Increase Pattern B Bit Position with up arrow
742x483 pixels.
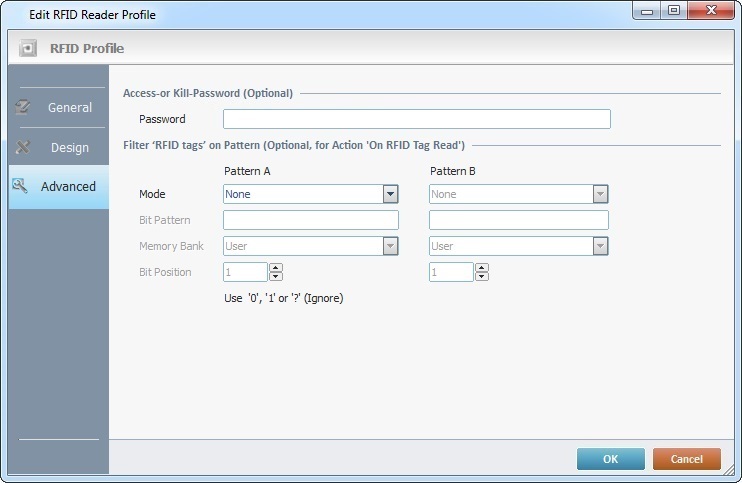482,267
